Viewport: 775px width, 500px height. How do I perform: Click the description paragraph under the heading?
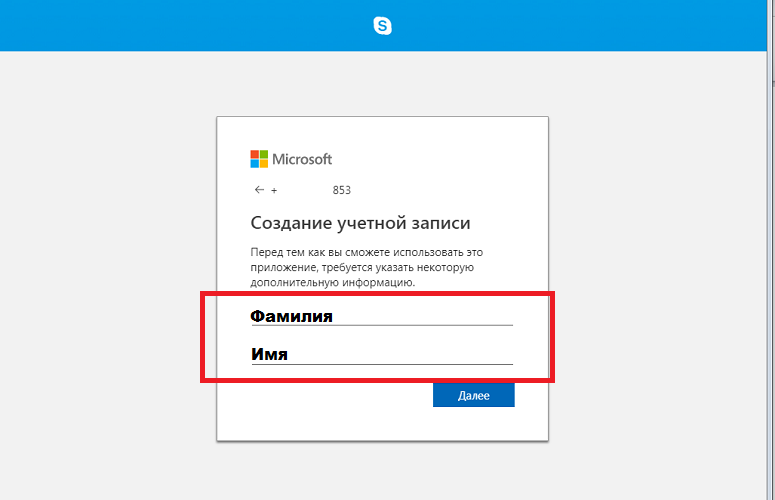pos(366,267)
